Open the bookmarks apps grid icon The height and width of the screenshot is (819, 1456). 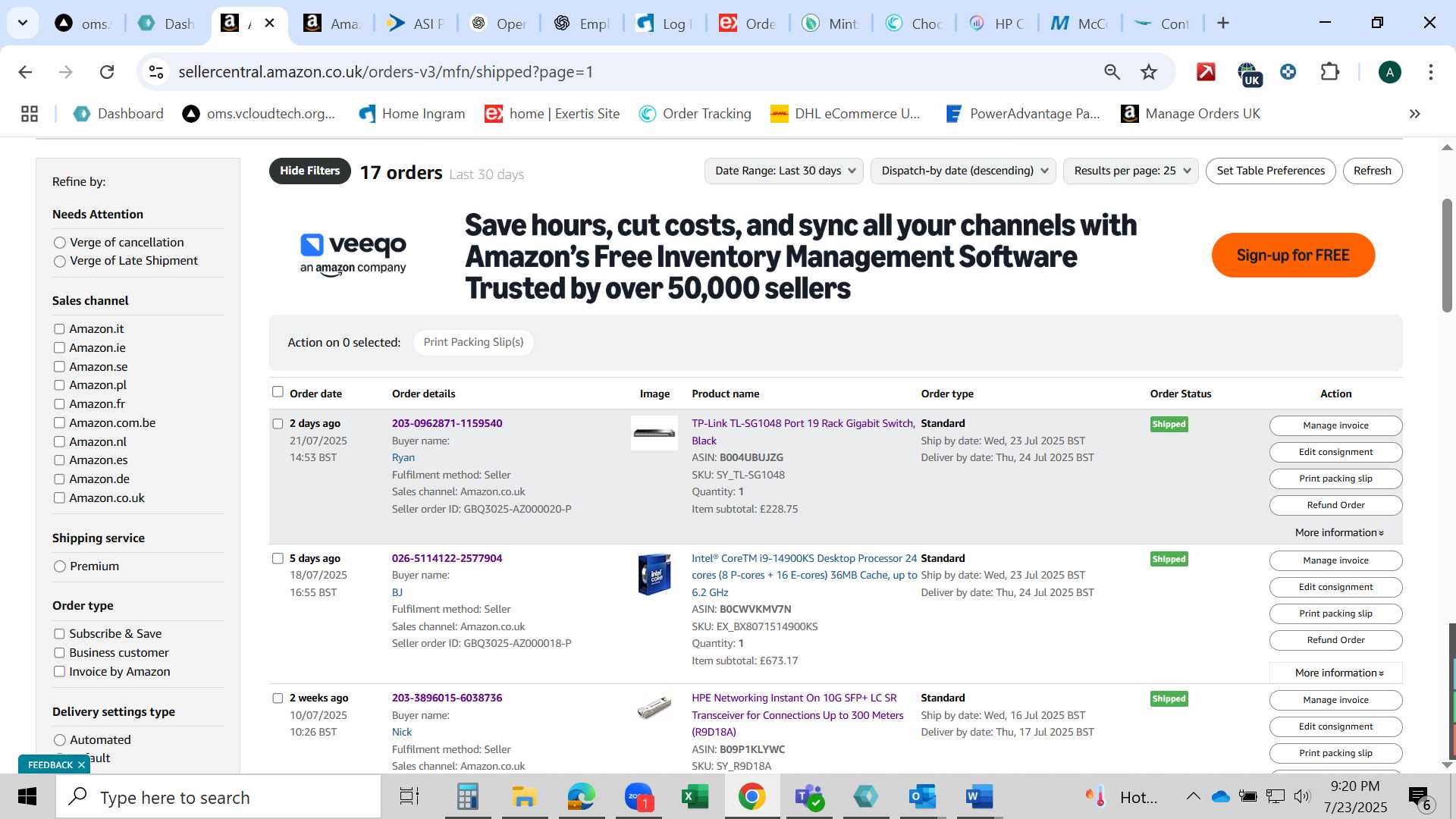(x=30, y=114)
